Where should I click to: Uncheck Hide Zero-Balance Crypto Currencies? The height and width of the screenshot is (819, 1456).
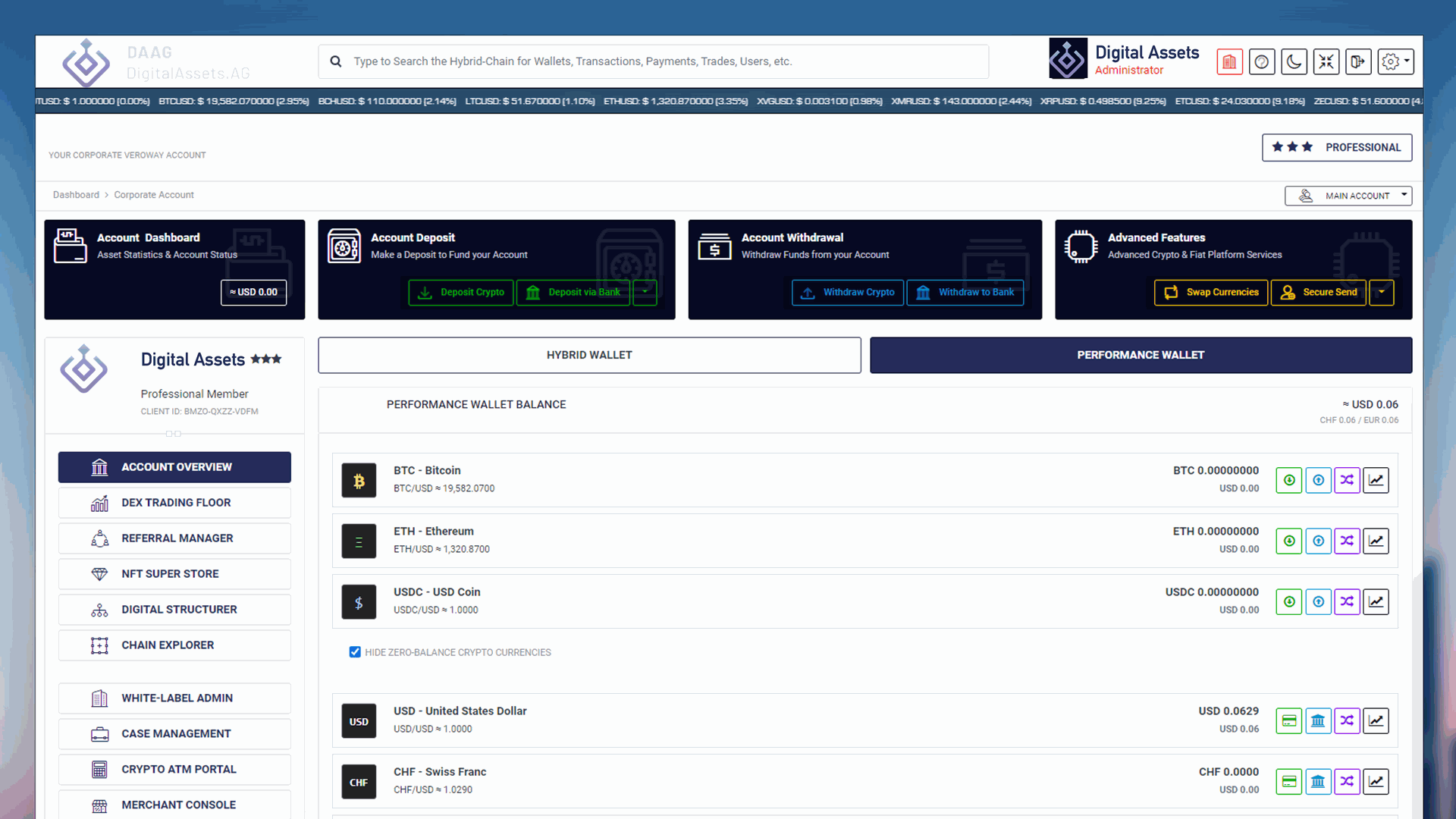[x=355, y=652]
